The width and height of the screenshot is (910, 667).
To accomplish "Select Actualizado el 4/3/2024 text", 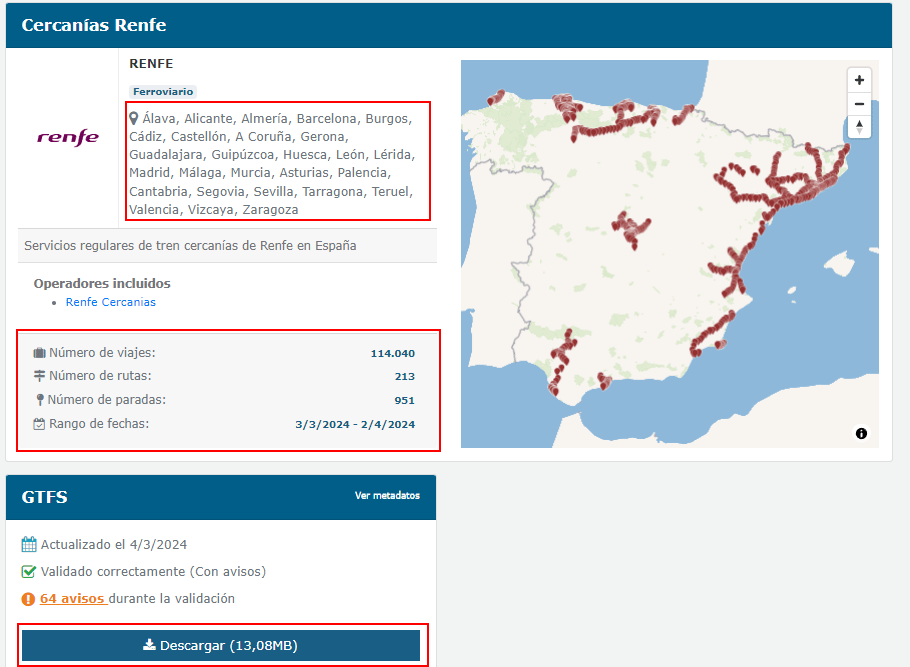I will tap(114, 545).
